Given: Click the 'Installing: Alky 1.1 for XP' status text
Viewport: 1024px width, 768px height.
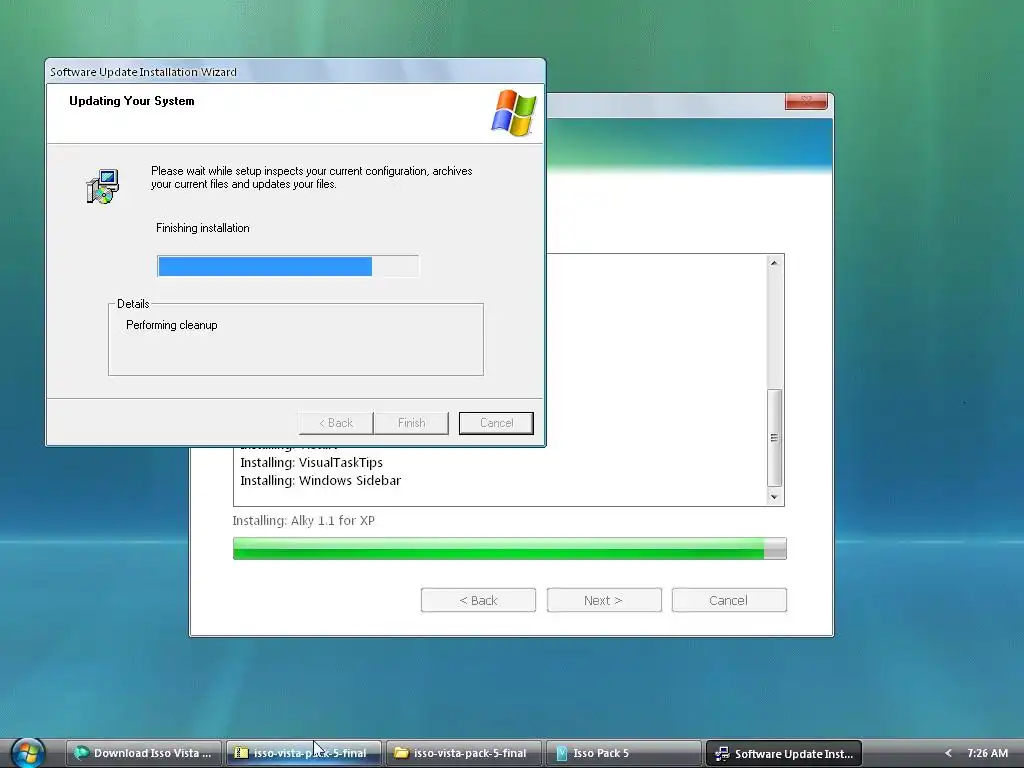Looking at the screenshot, I should (304, 520).
